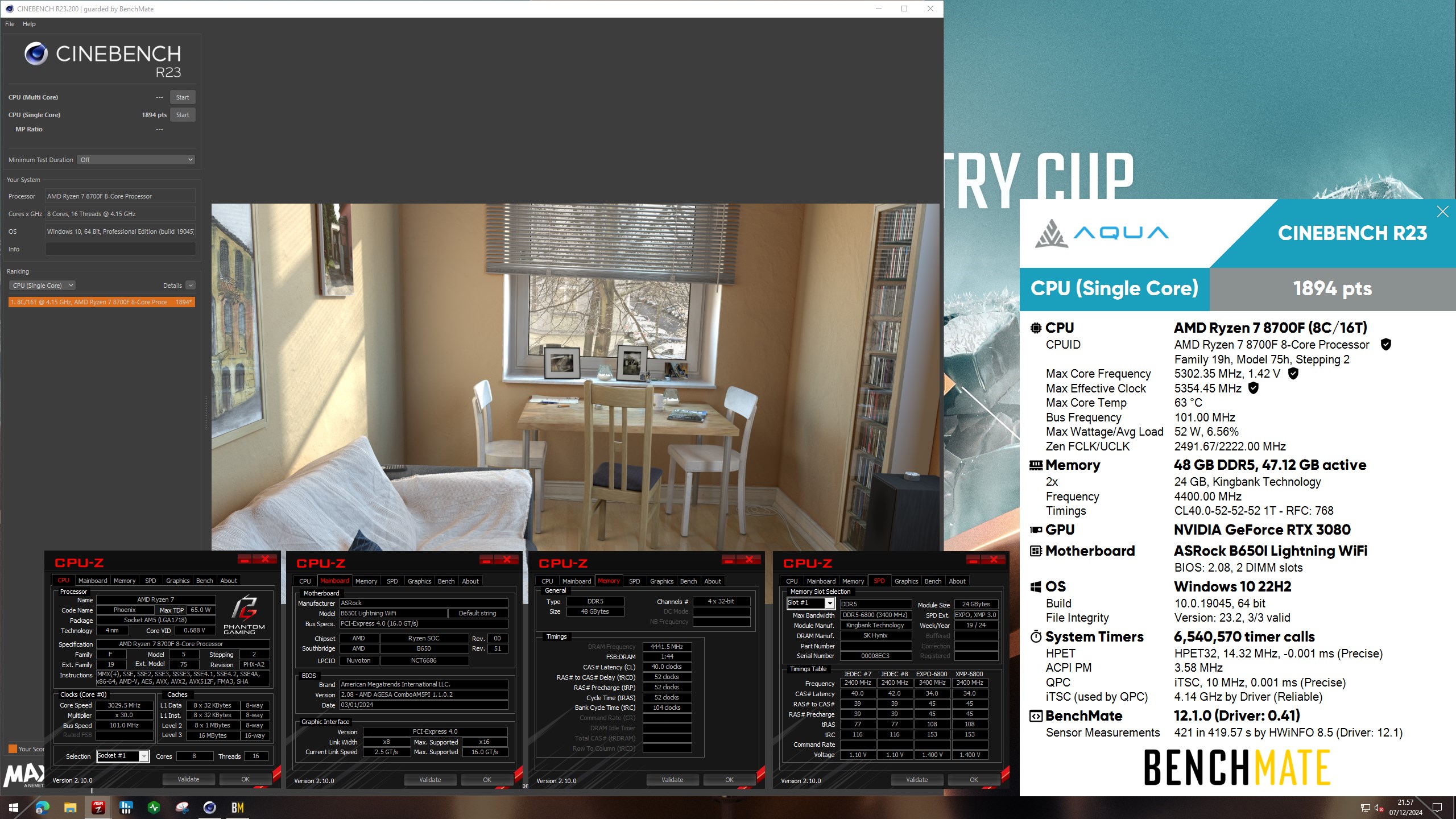
Task: Click the Core Speed value 3029.5 MHz
Action: pos(124,705)
